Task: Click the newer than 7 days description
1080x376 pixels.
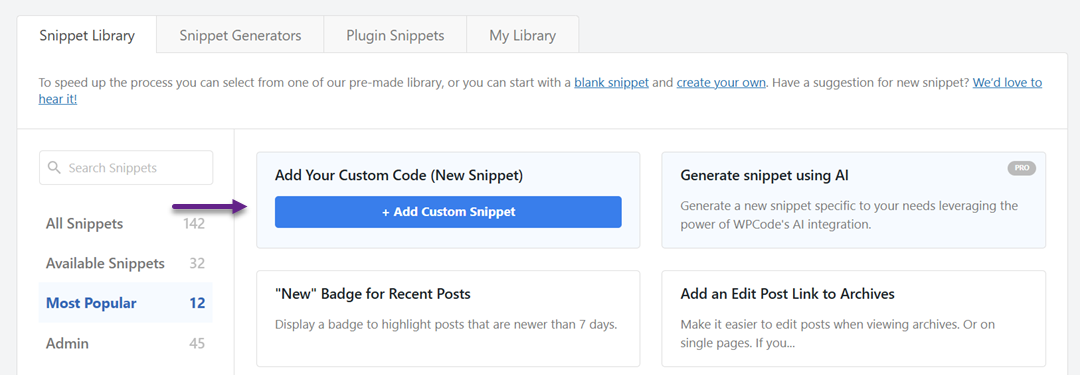Action: click(x=446, y=324)
